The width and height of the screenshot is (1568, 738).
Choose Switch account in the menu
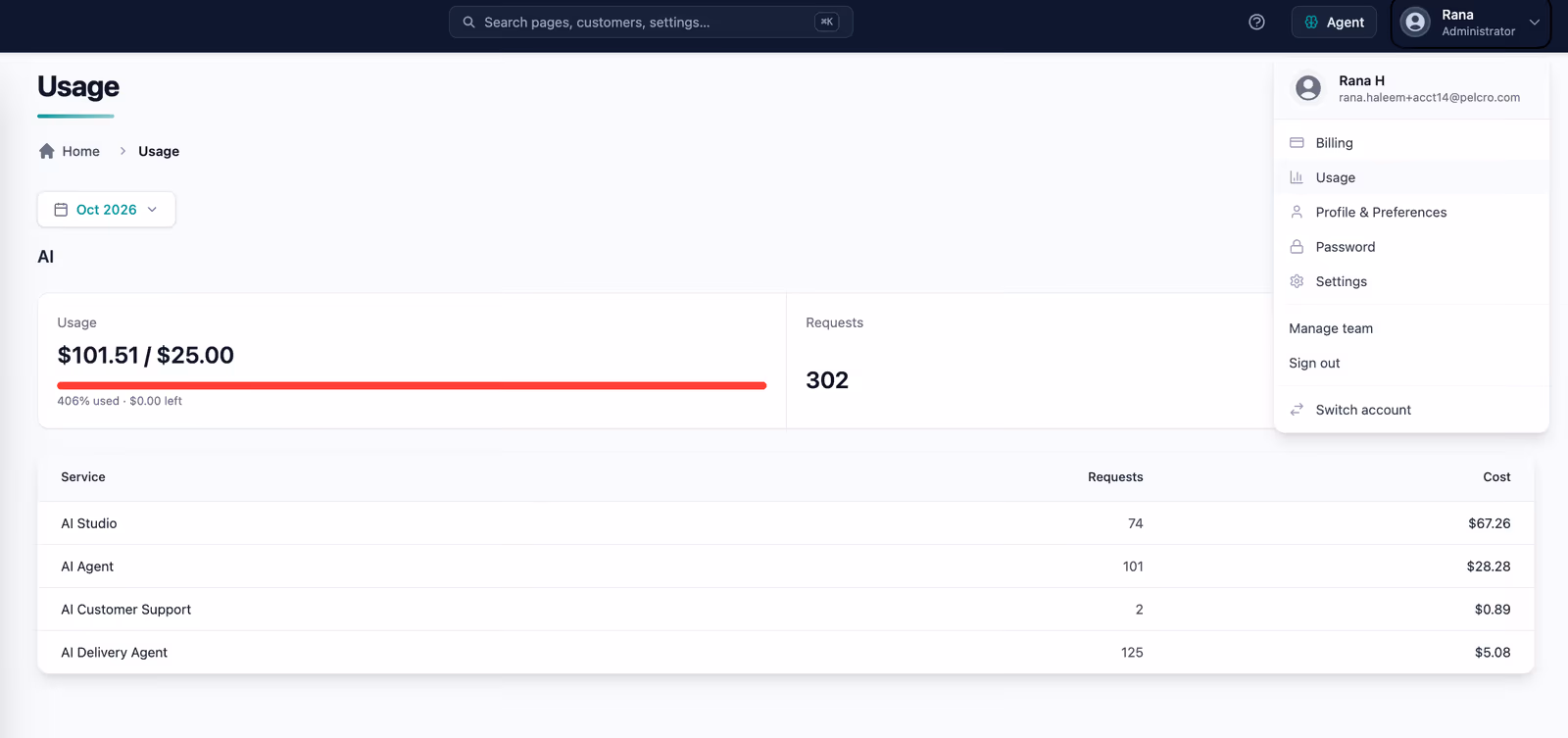[1411, 410]
